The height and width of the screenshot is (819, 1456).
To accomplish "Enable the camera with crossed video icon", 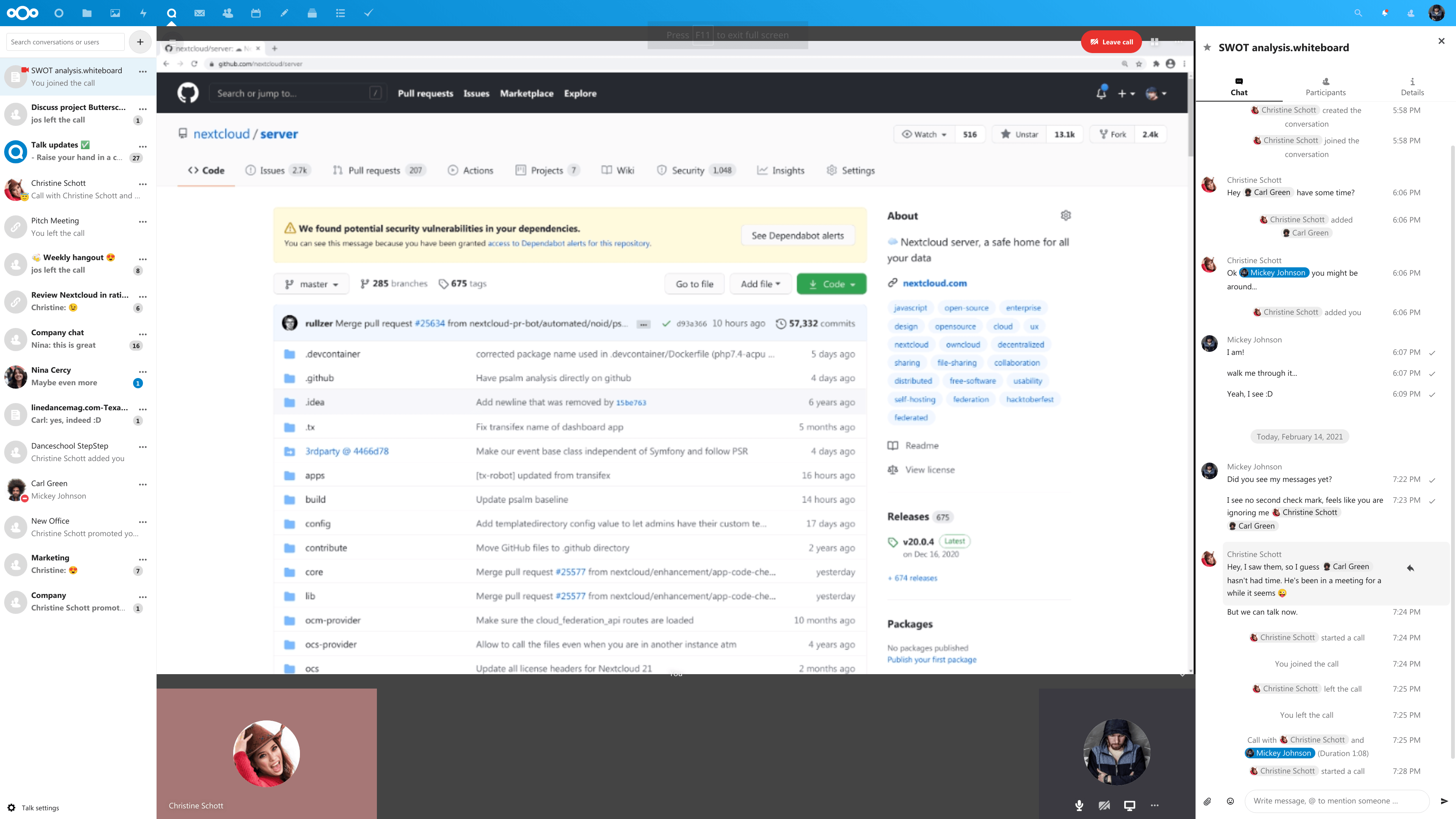I will click(1104, 805).
